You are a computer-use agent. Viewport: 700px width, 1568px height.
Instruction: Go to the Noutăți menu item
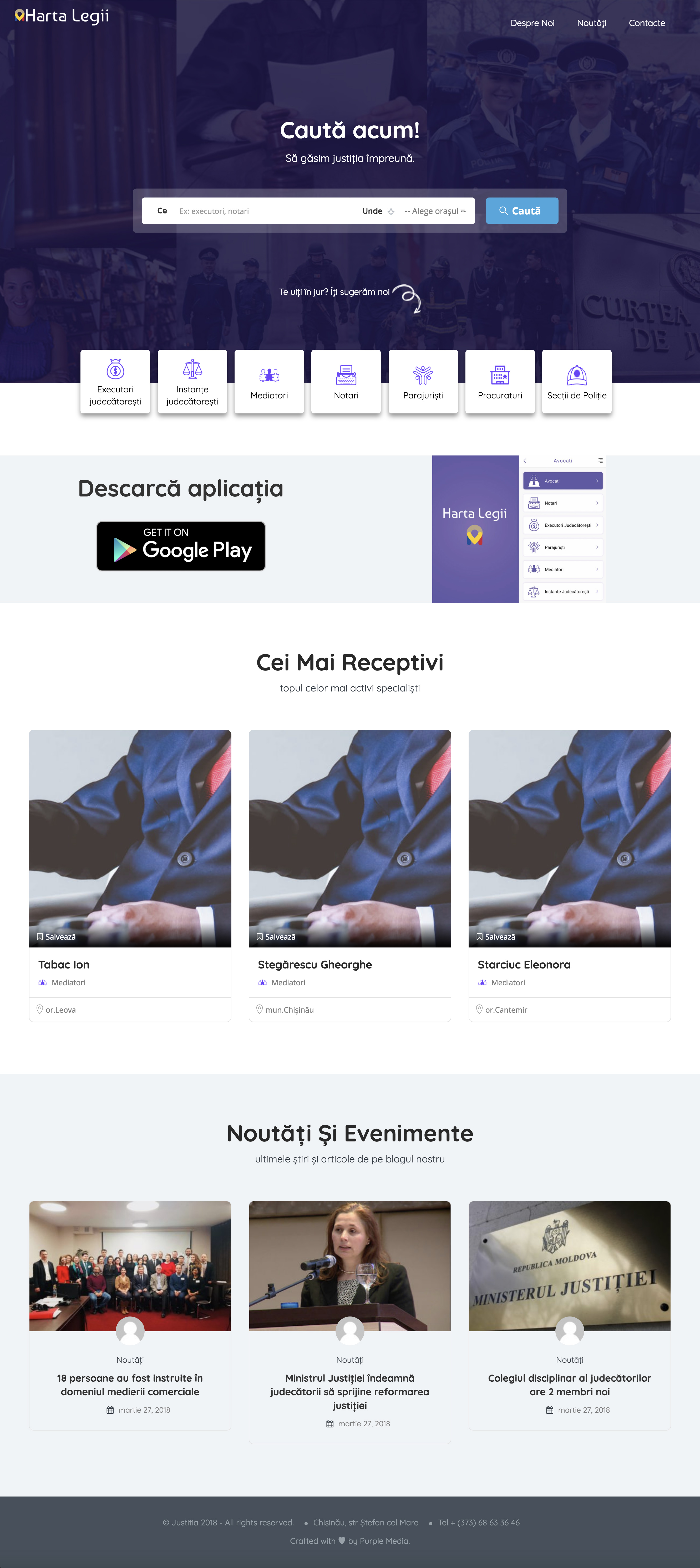pos(592,23)
